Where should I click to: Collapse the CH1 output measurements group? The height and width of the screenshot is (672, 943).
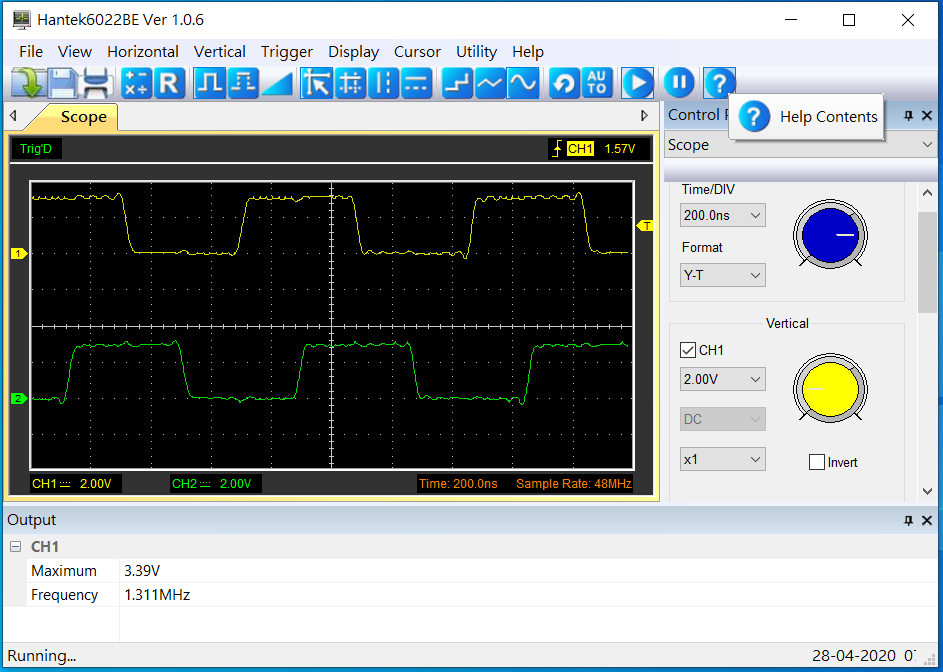13,547
